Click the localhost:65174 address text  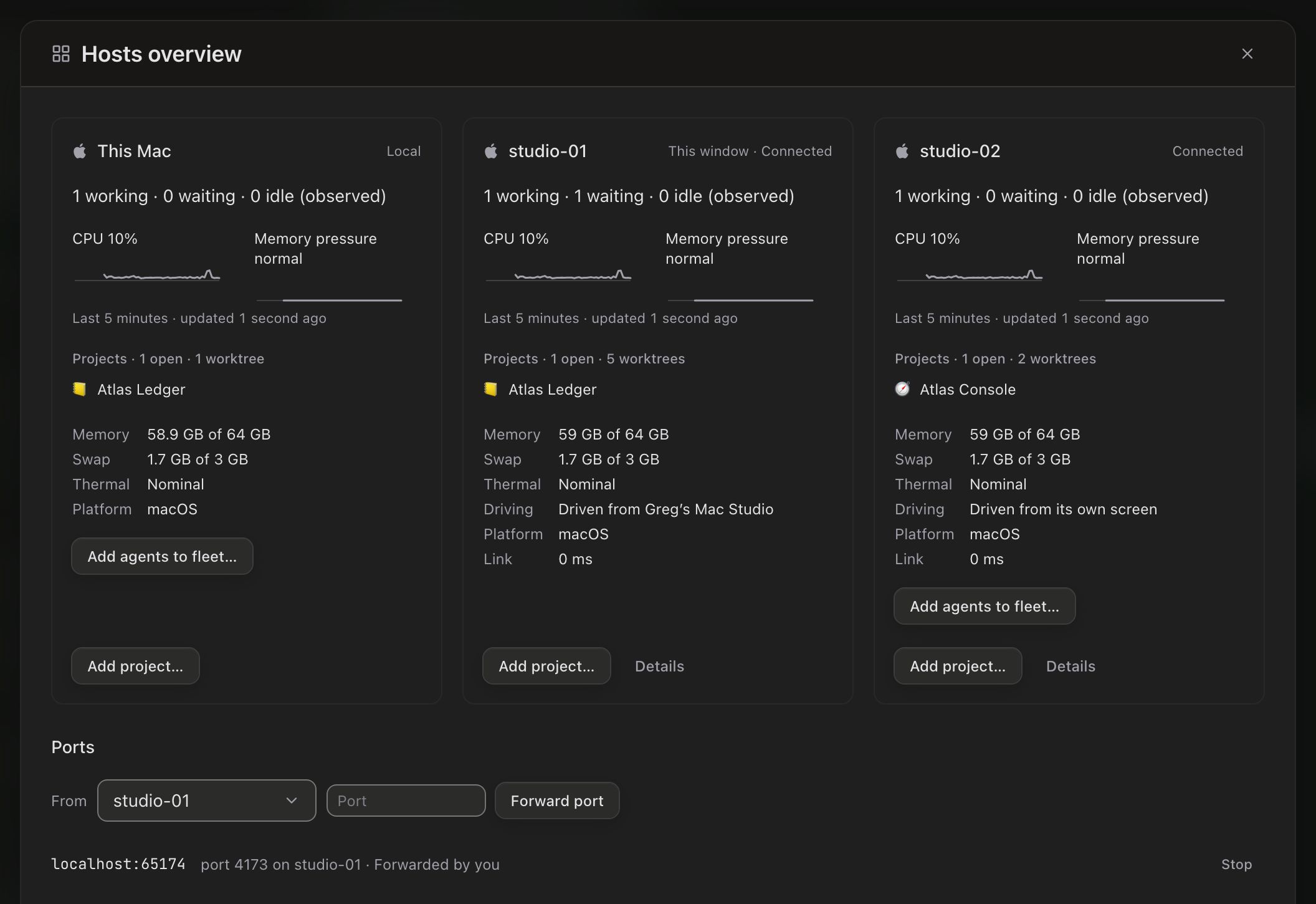[x=118, y=864]
